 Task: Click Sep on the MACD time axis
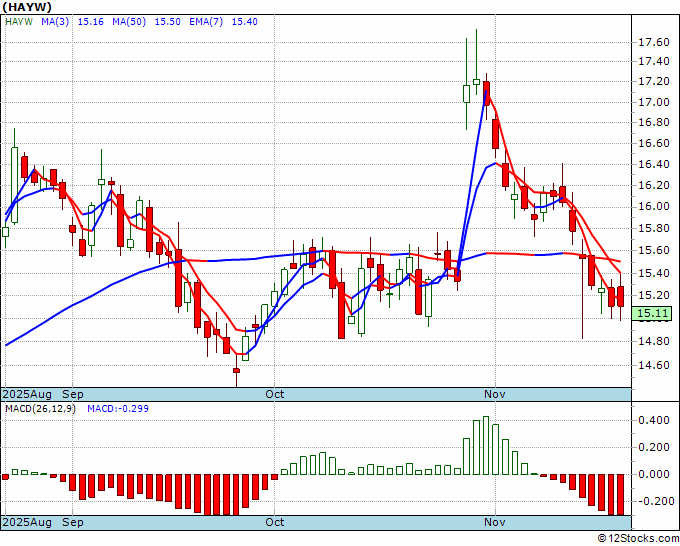click(72, 522)
